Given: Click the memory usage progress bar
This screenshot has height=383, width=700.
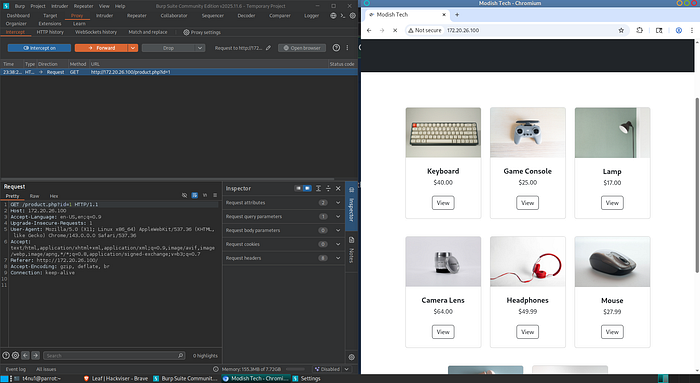Looking at the screenshot, I should [x=295, y=369].
